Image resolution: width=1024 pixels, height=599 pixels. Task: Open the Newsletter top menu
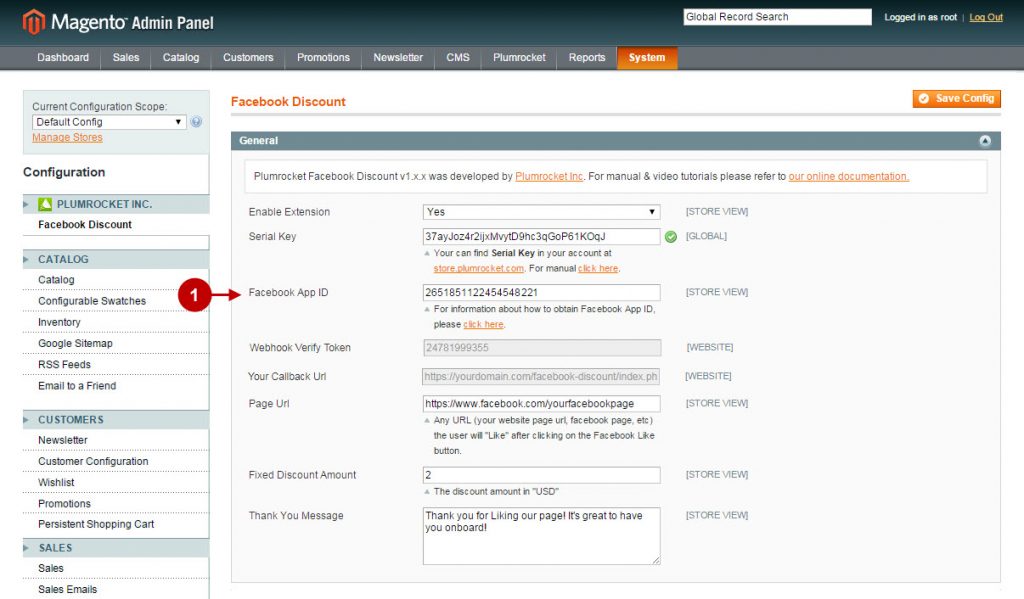point(398,57)
